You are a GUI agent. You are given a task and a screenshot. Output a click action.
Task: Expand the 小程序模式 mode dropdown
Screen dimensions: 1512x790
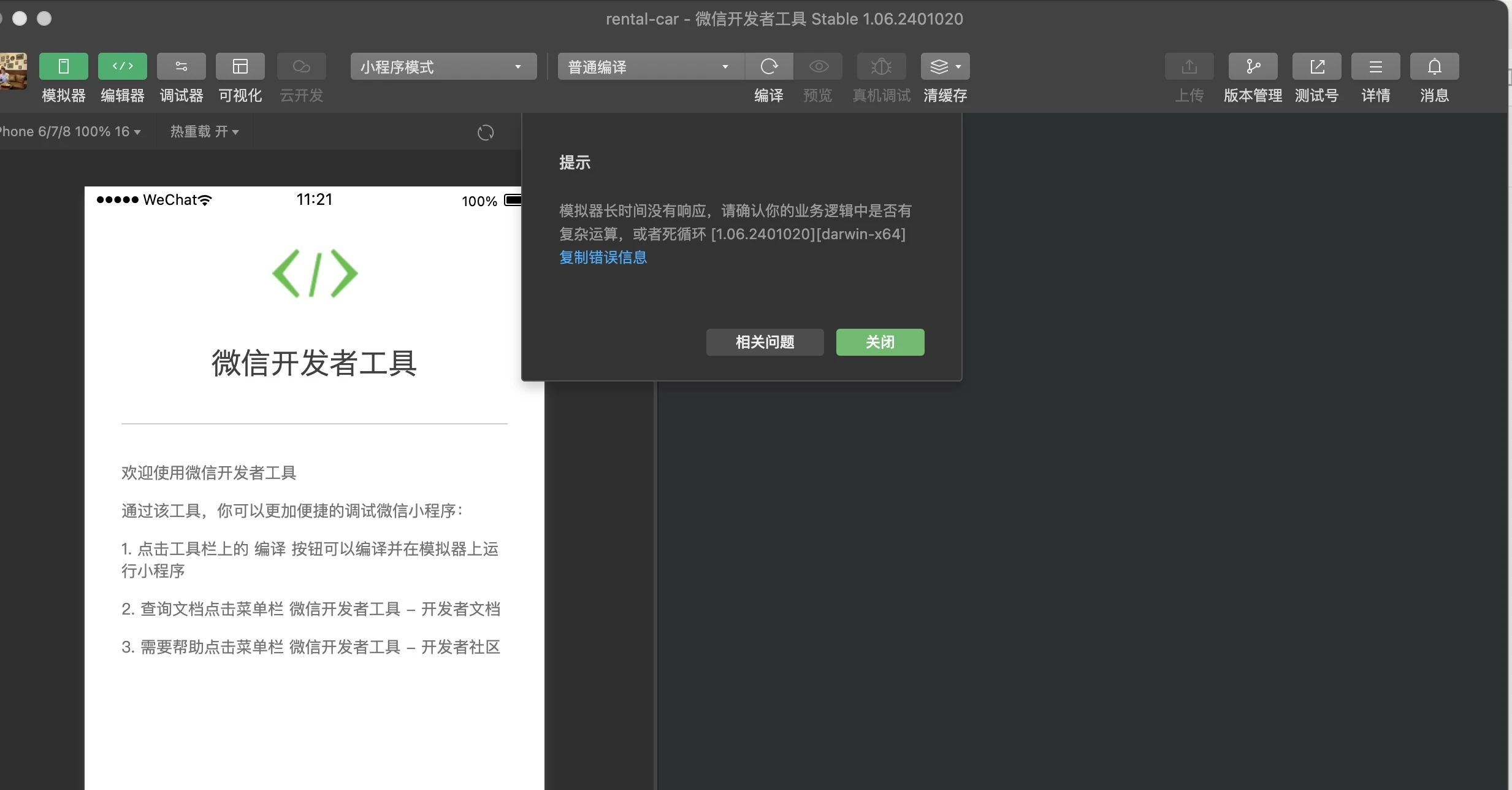[443, 66]
